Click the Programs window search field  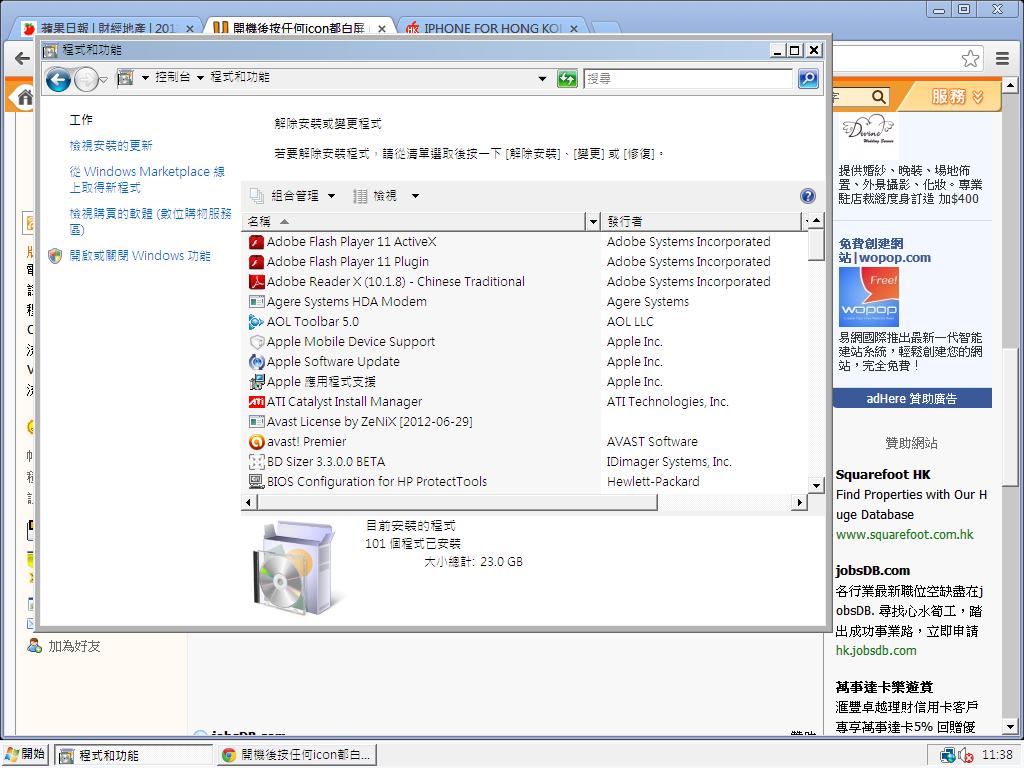point(688,79)
